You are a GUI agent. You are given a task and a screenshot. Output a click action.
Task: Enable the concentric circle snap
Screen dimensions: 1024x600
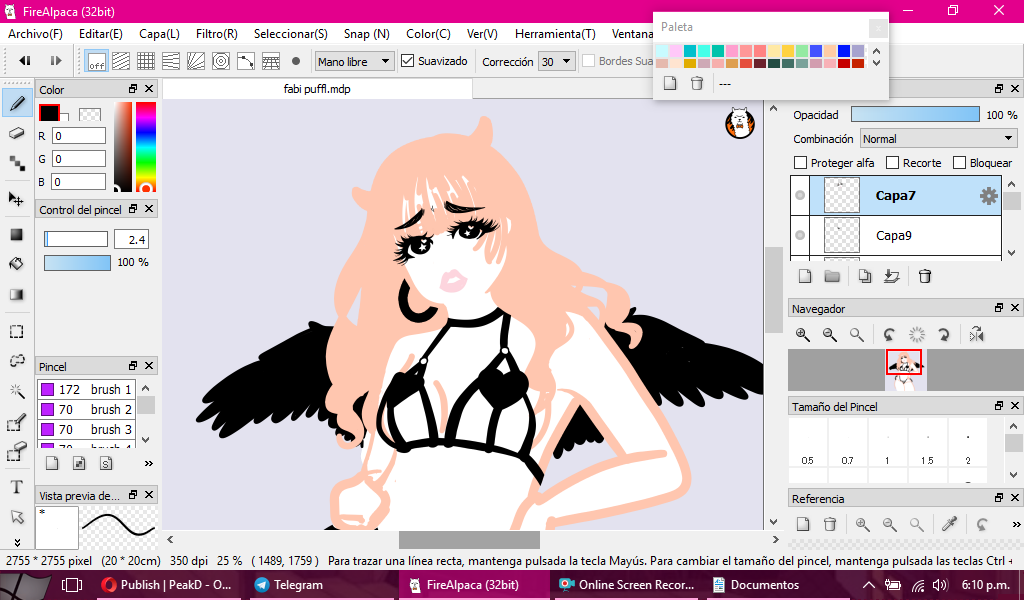(x=221, y=61)
